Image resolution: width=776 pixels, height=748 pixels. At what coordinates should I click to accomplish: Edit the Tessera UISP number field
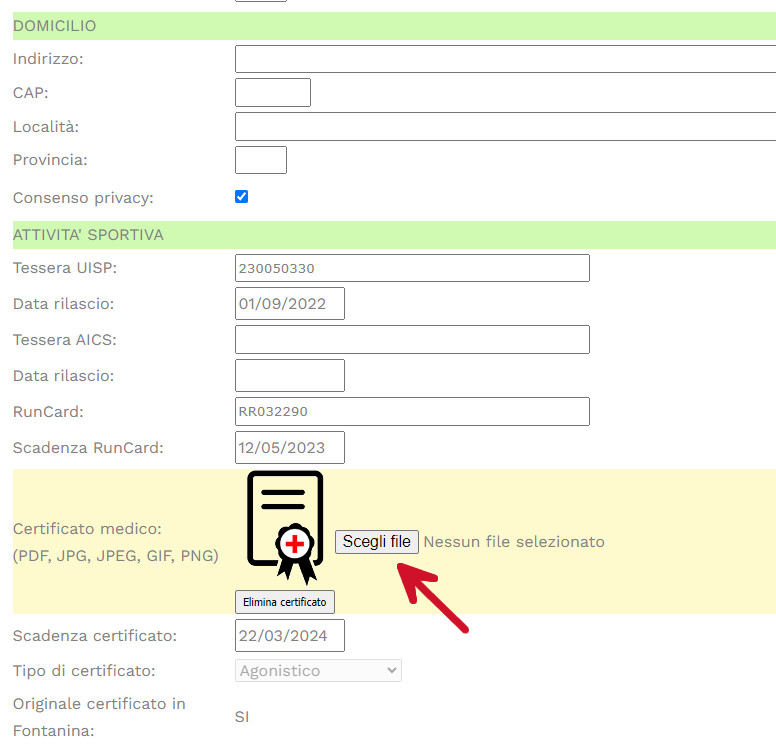412,268
